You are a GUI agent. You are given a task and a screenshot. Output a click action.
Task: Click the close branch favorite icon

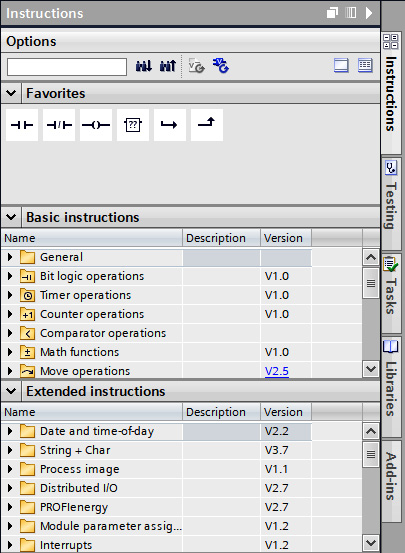coord(207,125)
